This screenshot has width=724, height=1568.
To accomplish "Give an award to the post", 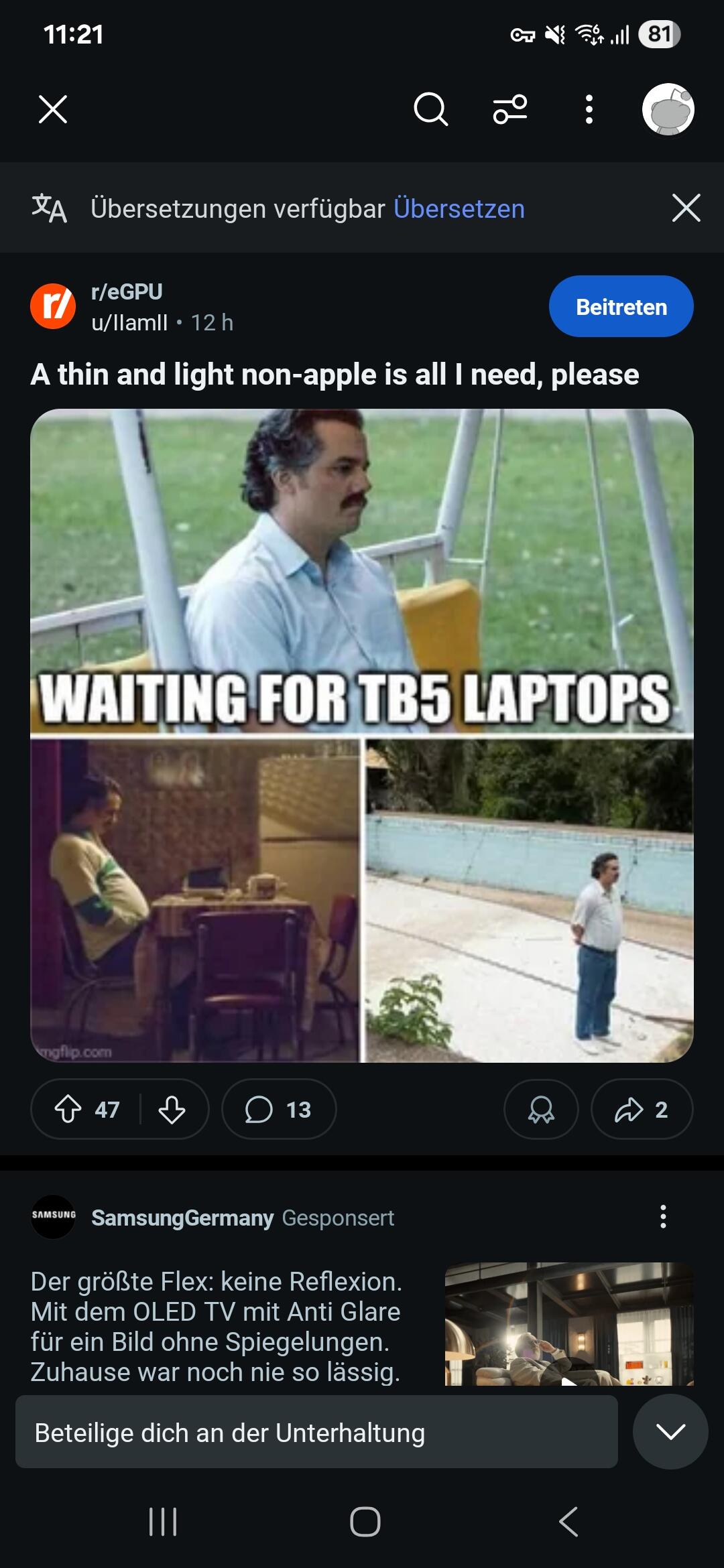I will point(541,1109).
